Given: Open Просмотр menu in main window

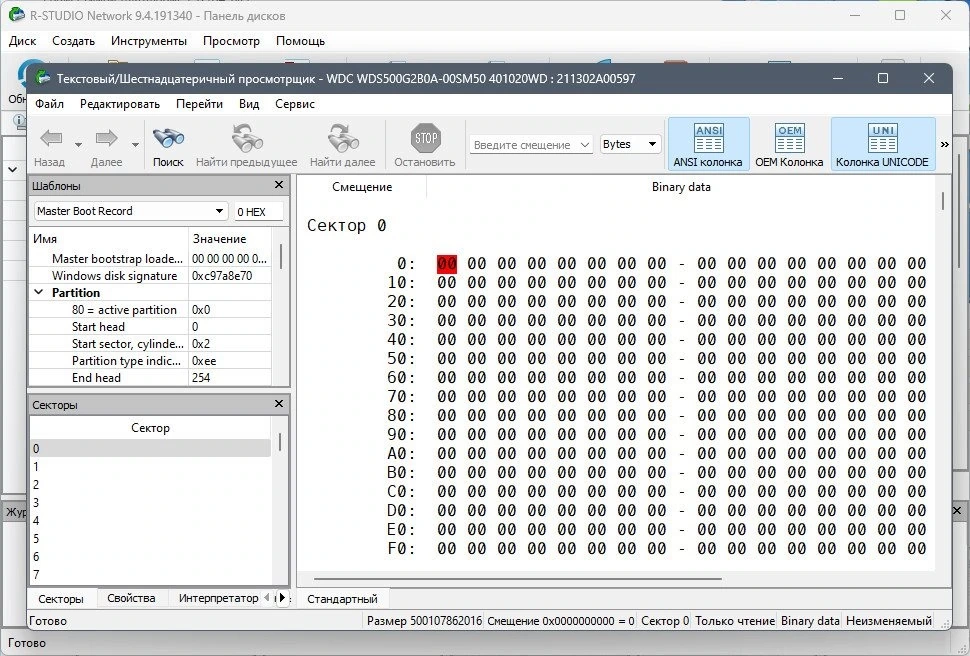Looking at the screenshot, I should 231,41.
